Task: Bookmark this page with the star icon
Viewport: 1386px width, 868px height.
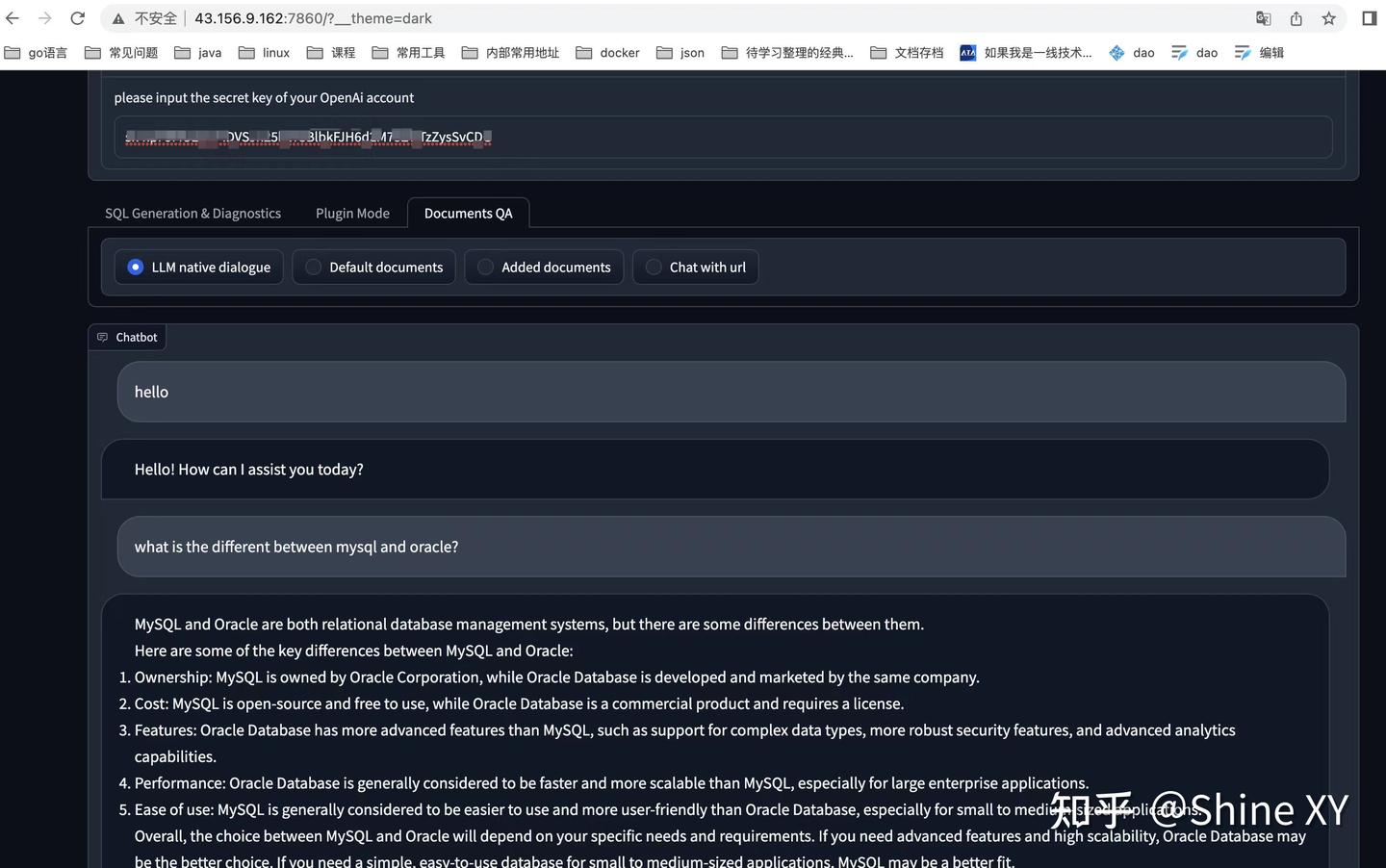Action: pyautogui.click(x=1329, y=18)
